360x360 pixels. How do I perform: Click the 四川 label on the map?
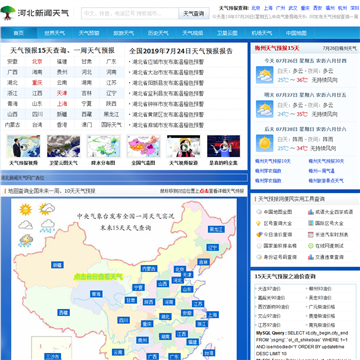(123, 320)
